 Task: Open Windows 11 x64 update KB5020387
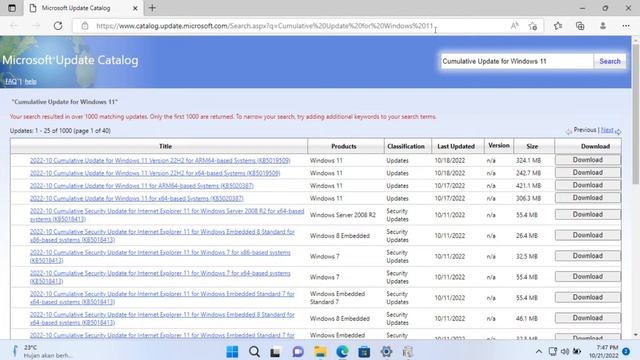[x=137, y=198]
